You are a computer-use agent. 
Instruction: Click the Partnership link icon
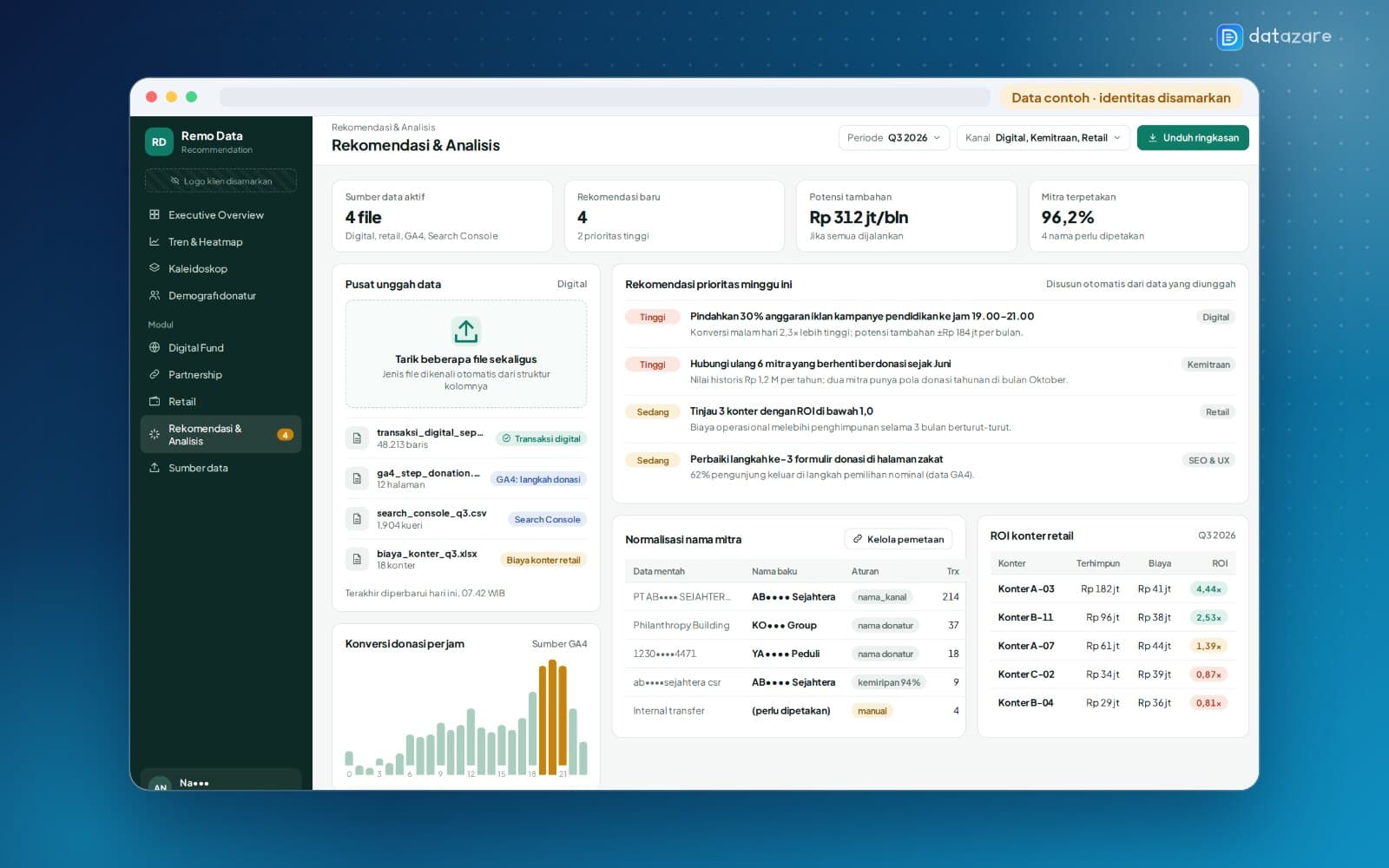(x=155, y=374)
